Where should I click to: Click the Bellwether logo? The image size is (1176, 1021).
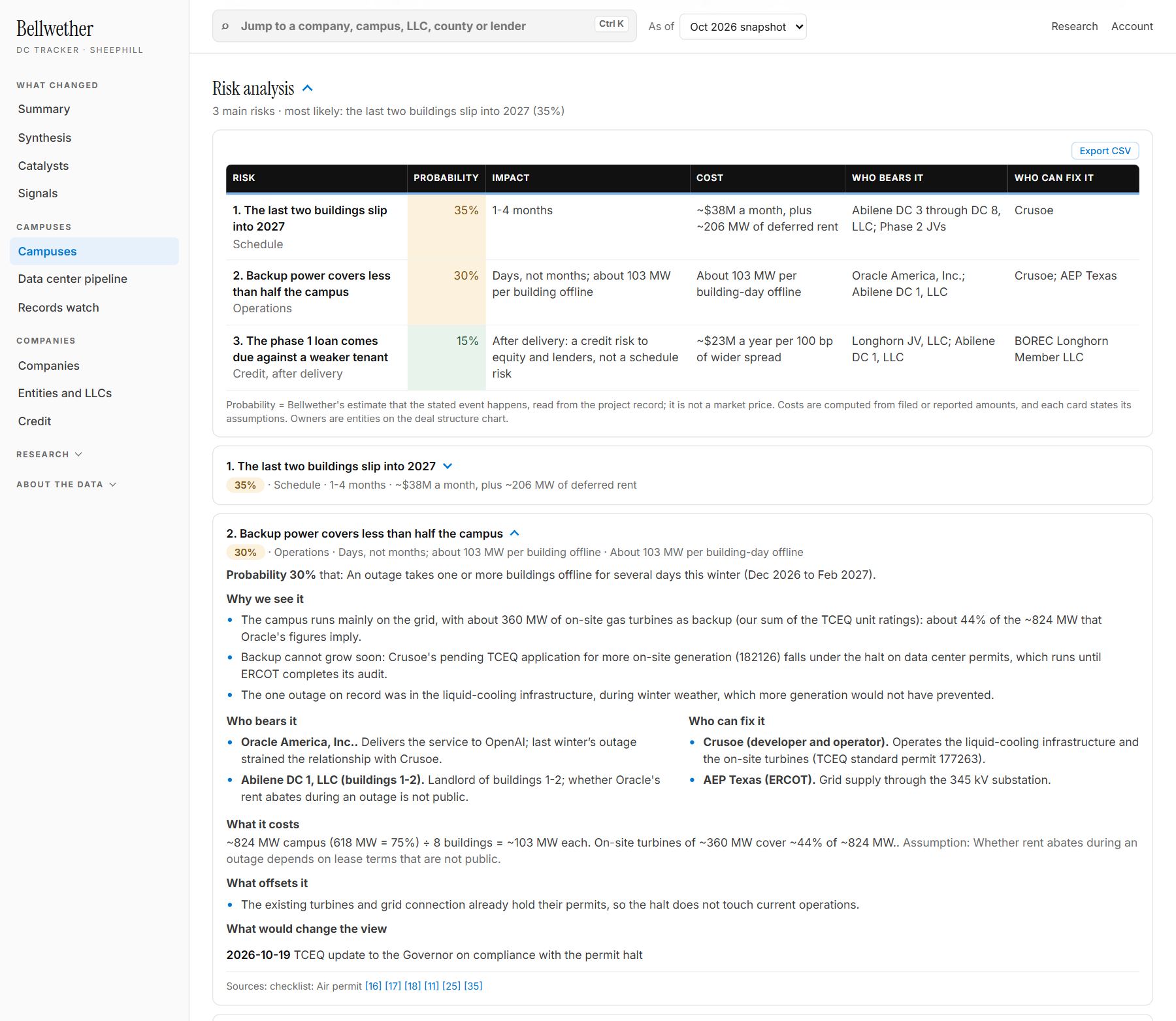pyautogui.click(x=55, y=29)
